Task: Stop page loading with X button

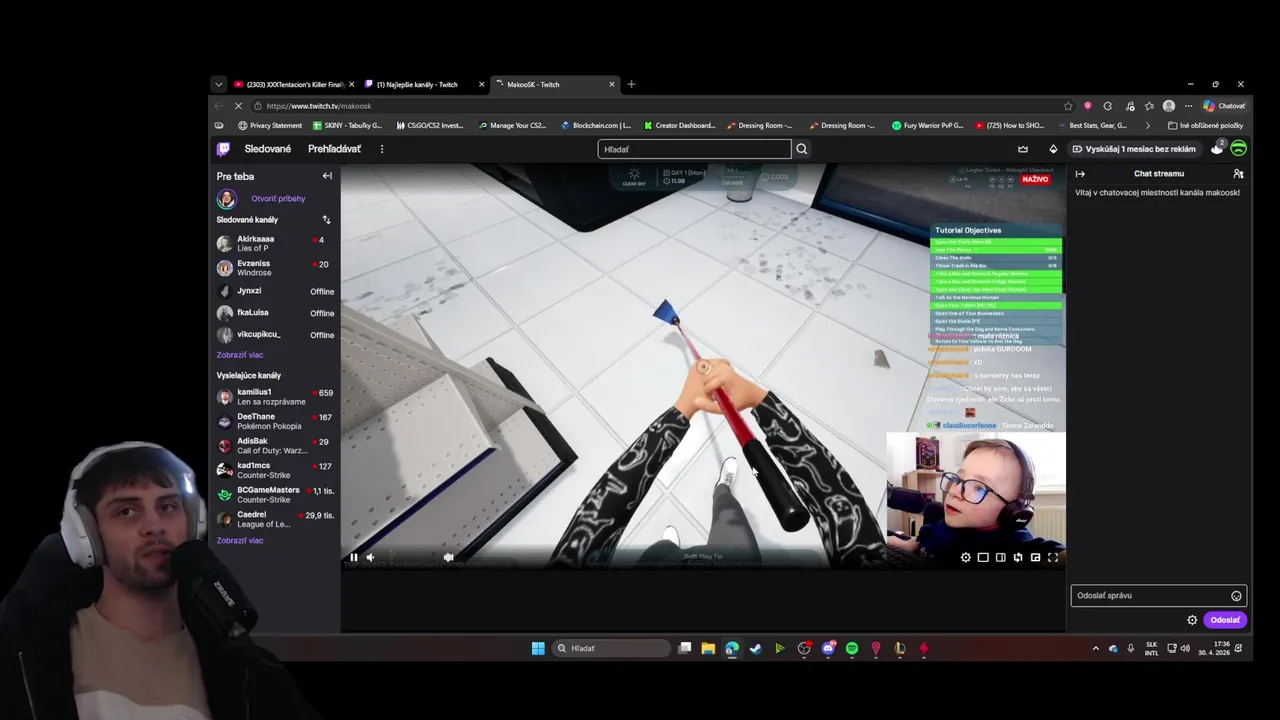Action: [238, 106]
